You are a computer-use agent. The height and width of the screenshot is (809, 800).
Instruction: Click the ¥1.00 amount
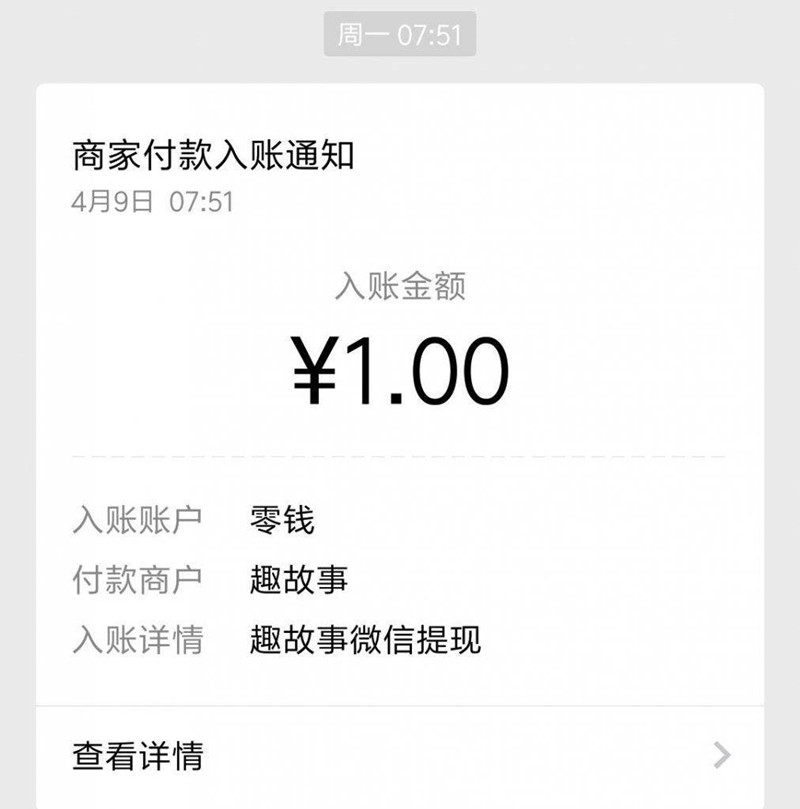tap(400, 370)
